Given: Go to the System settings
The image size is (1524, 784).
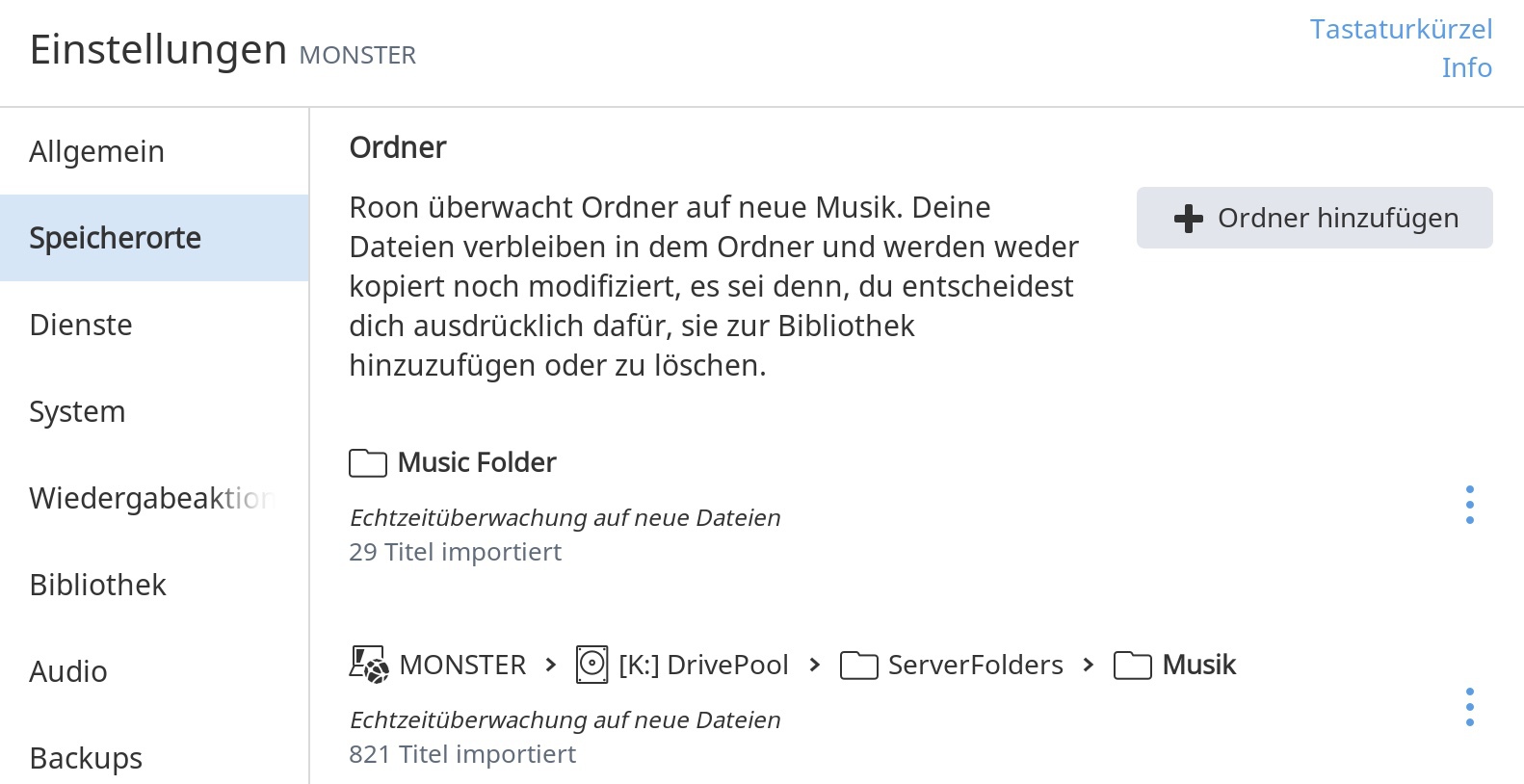Looking at the screenshot, I should click(77, 411).
